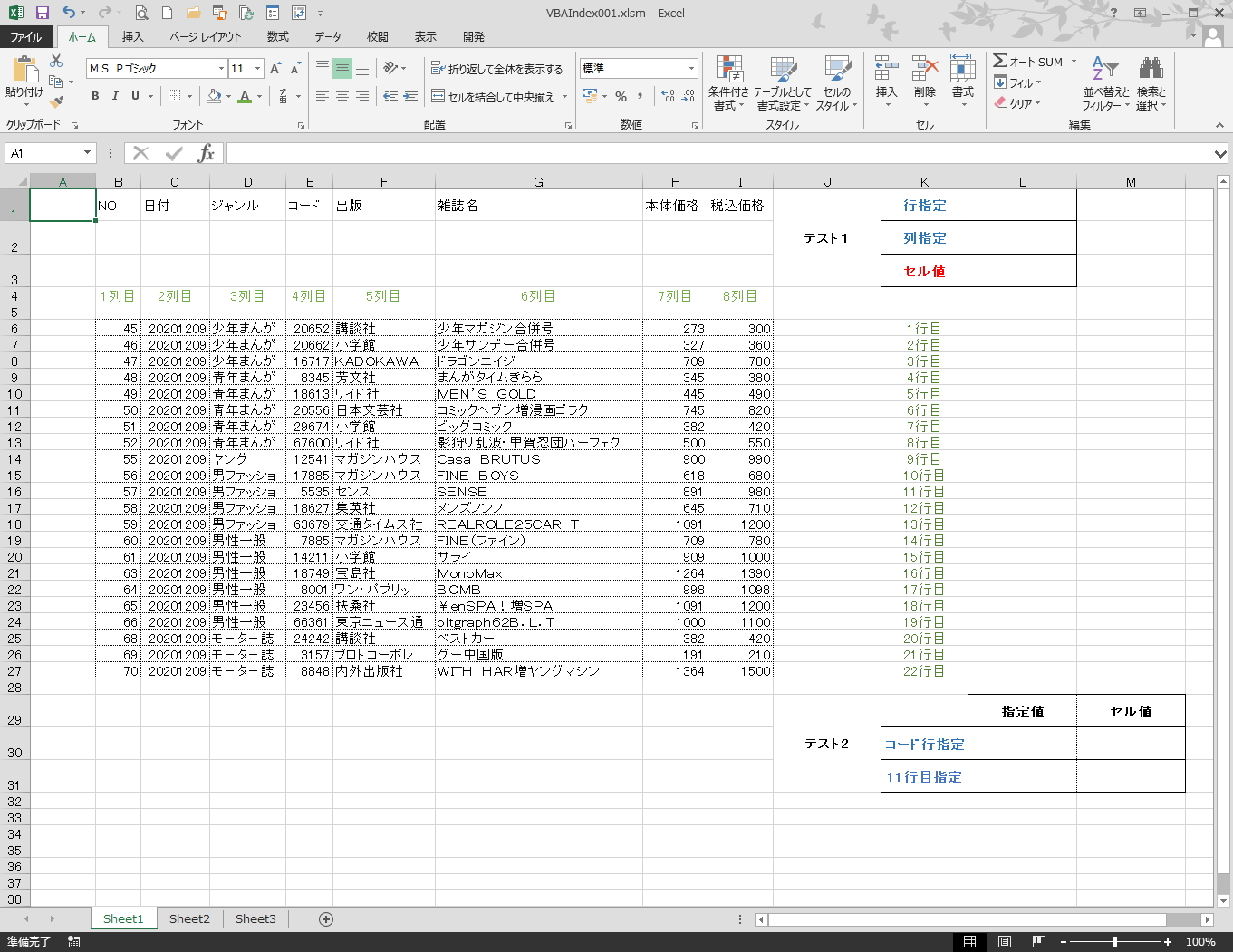
Task: Open Sort & Filter (並べ替えとフィルター) menu
Action: [1106, 82]
